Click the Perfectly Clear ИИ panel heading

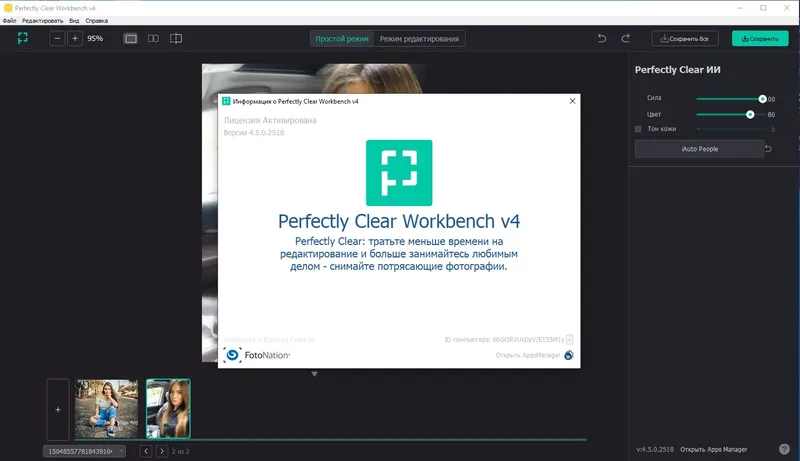[x=678, y=70]
